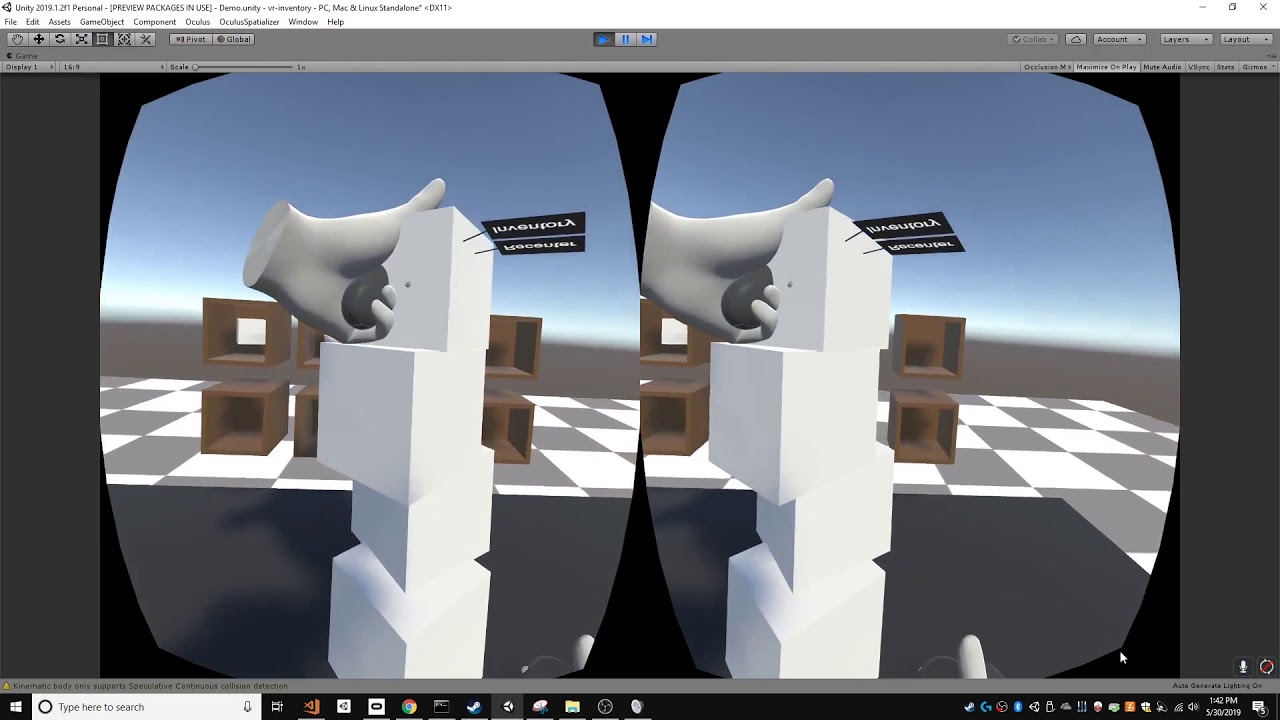The image size is (1280, 720).
Task: Select the Scale tool
Action: (x=81, y=39)
